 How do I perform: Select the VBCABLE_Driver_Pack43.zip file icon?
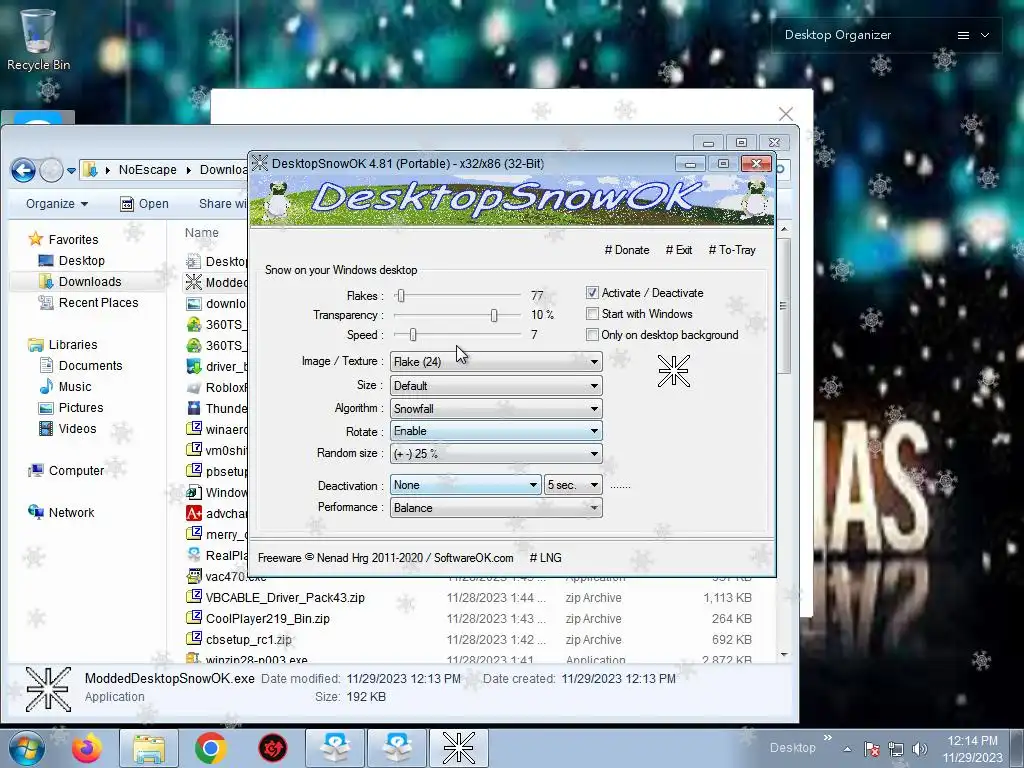(x=193, y=597)
